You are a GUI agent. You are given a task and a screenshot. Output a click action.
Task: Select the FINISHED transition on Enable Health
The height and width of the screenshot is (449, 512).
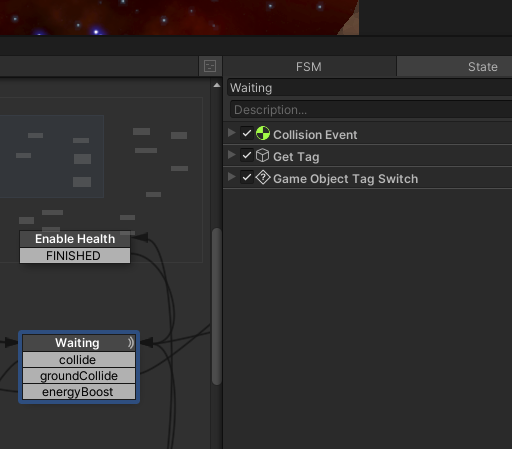(75, 256)
